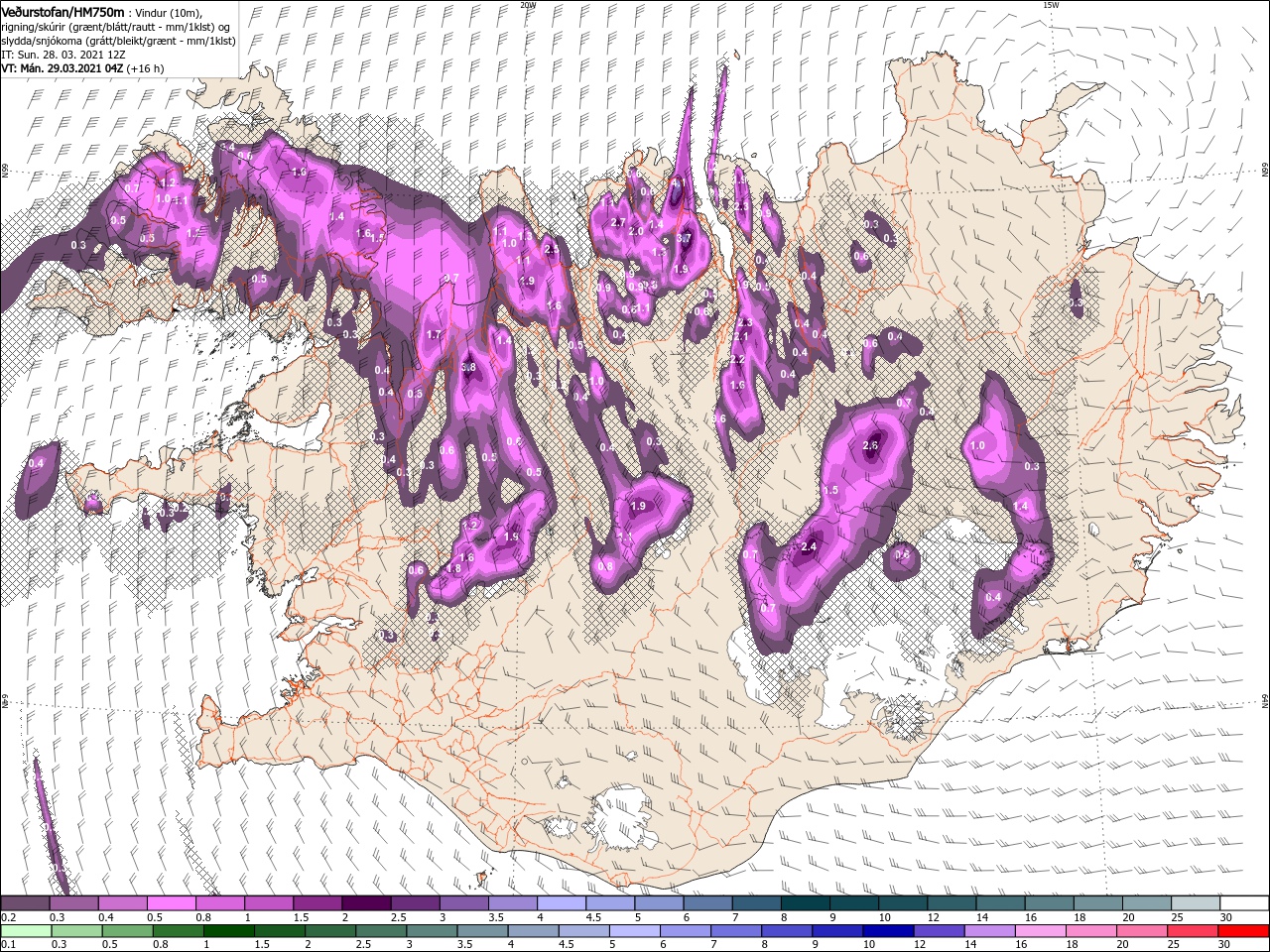This screenshot has height=952, width=1270.
Task: Pick the dark purple snow swatch between 2 and 2.5
Action: coord(366,903)
